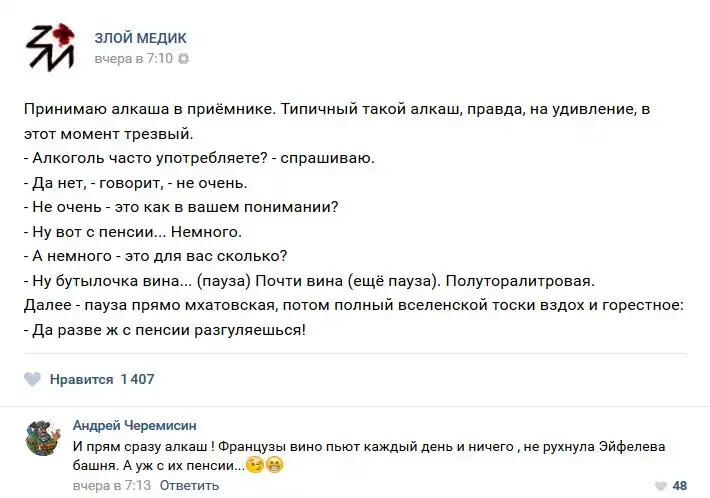Click the post like count 1 407
Screen dimensions: 710x498
point(137,379)
